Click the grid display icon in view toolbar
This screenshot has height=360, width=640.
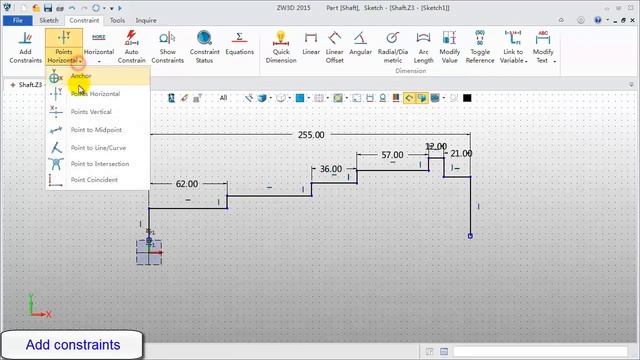pos(319,98)
